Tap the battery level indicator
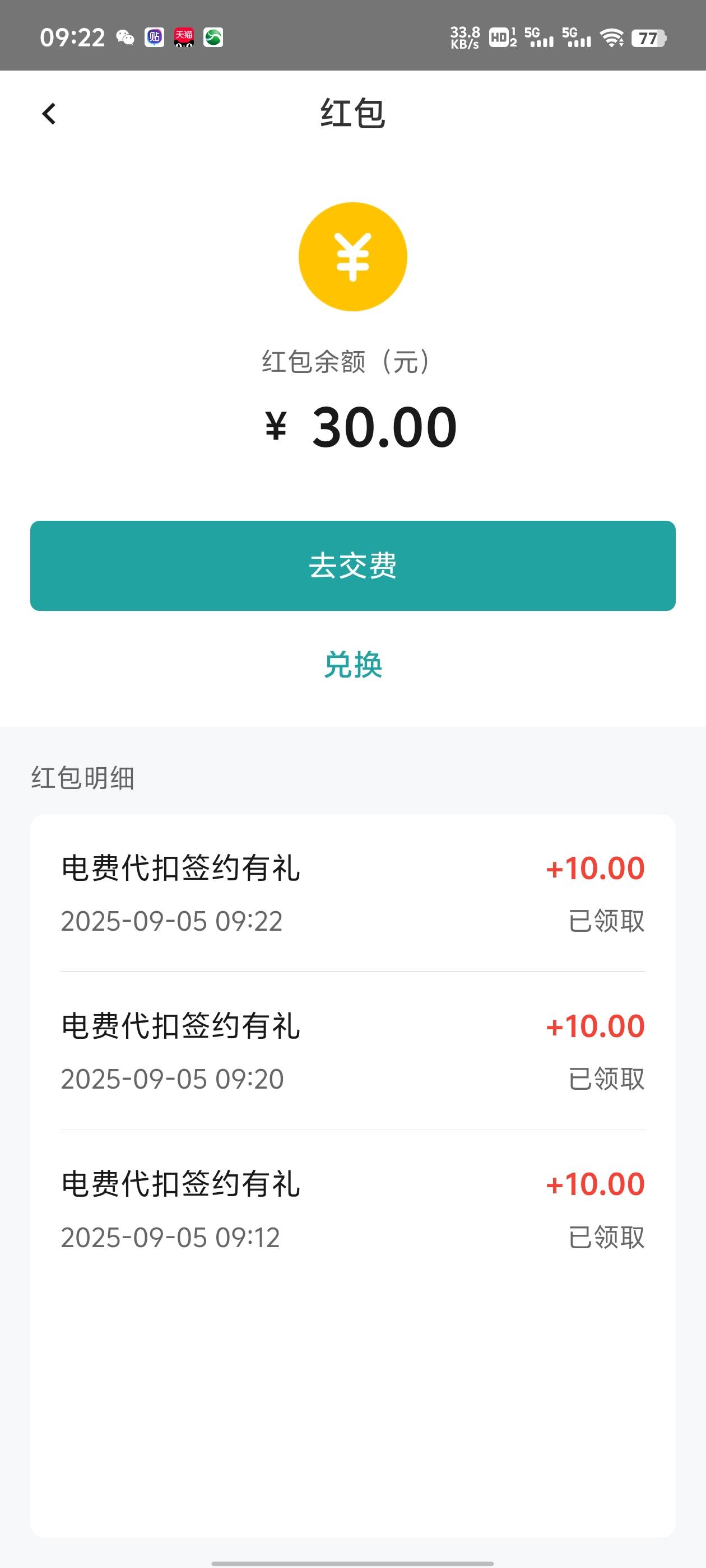Viewport: 706px width, 1568px height. (649, 38)
